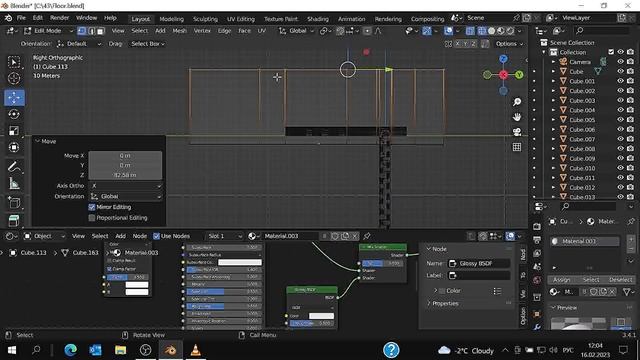Image resolution: width=640 pixels, height=360 pixels.
Task: Collapse the Move operator panel
Action: point(38,141)
